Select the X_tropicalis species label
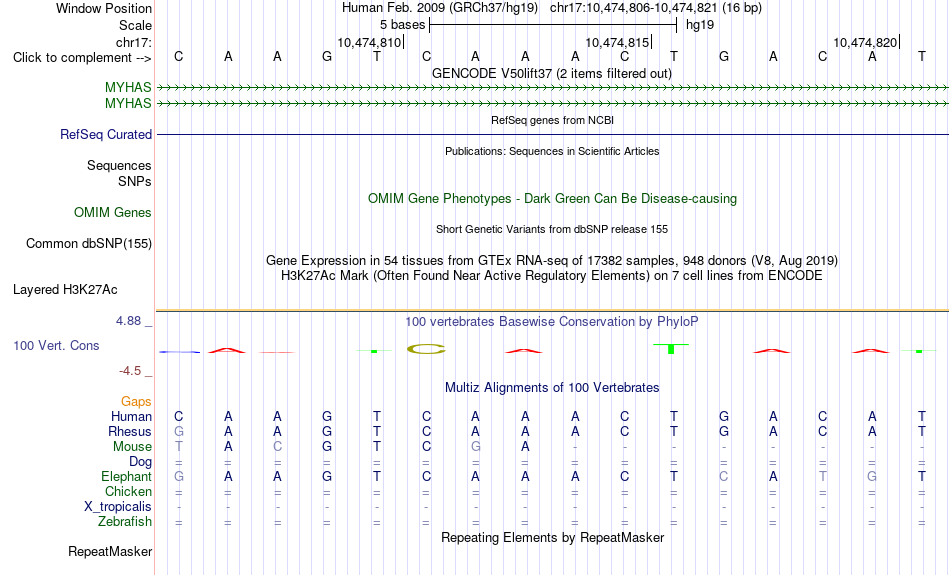Image resolution: width=950 pixels, height=575 pixels. 118,507
